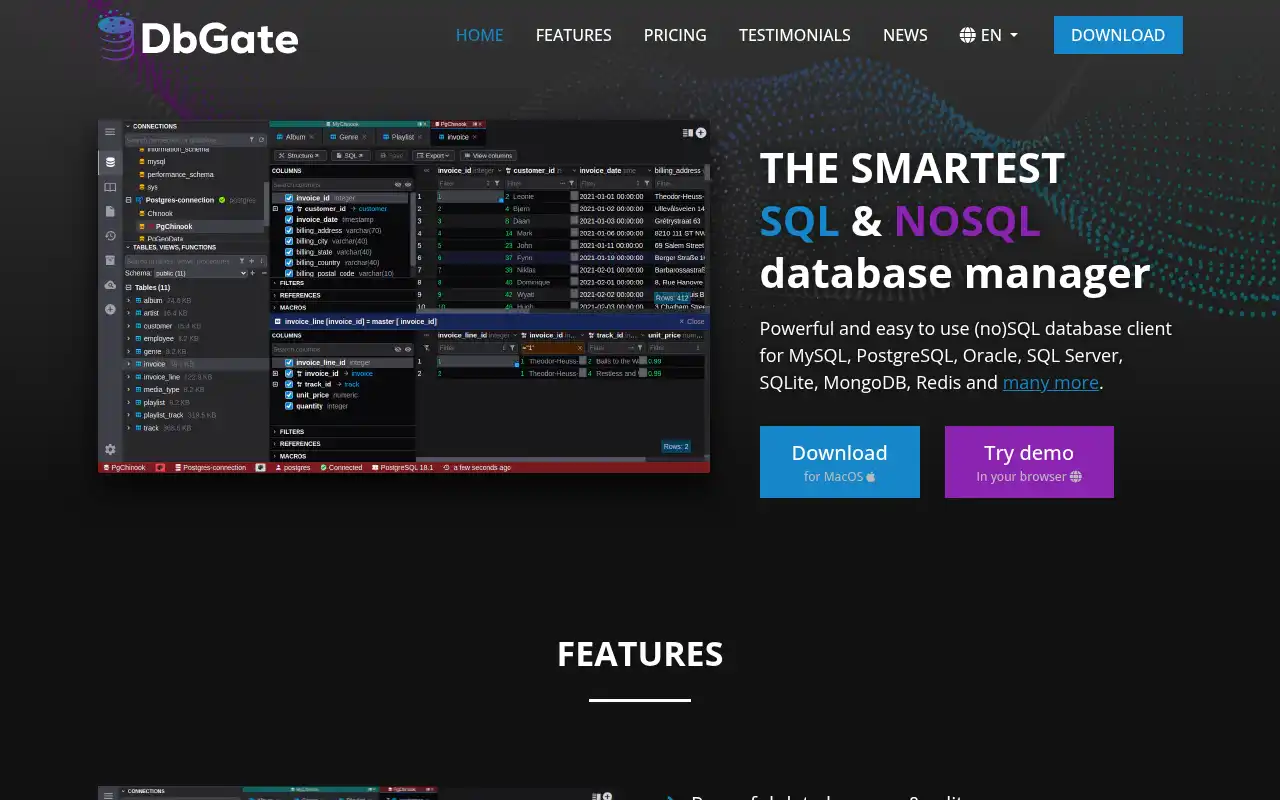Click the View columns button in app toolbar
The width and height of the screenshot is (1280, 800).
489,155
